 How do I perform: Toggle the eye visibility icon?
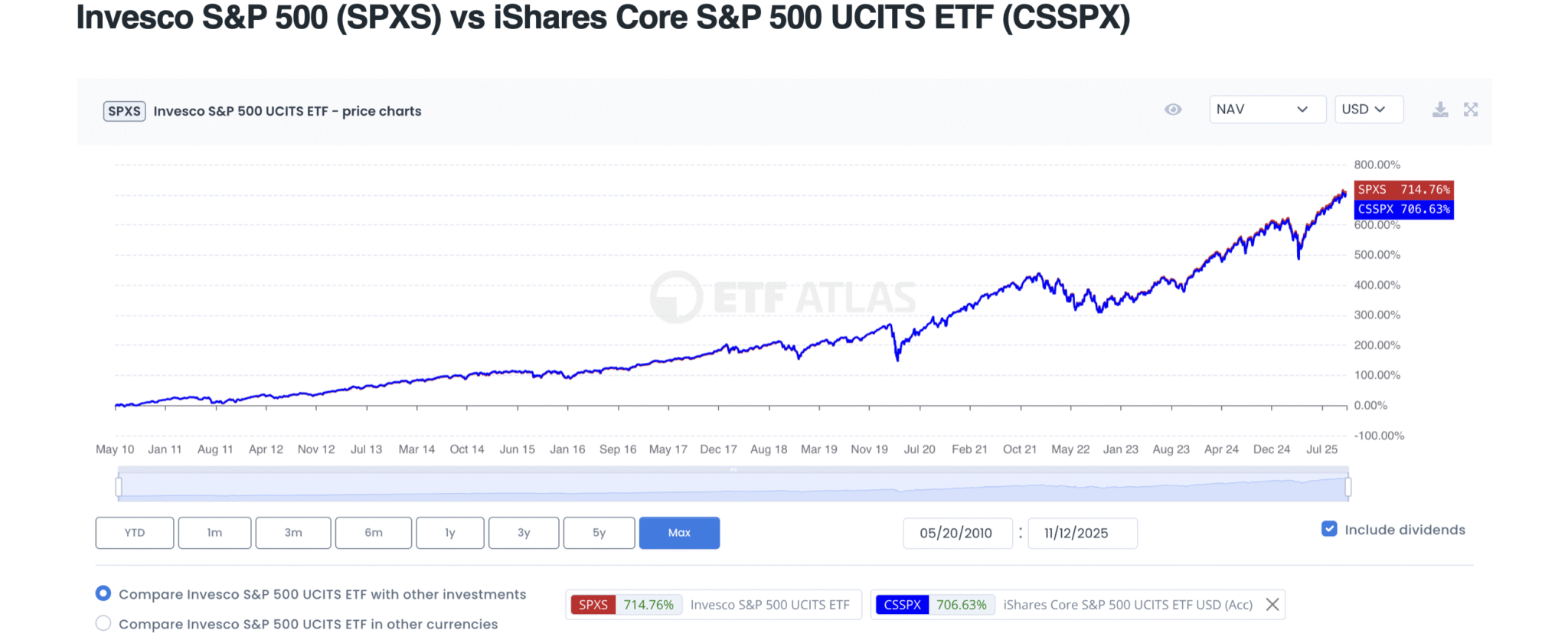pyautogui.click(x=1173, y=109)
